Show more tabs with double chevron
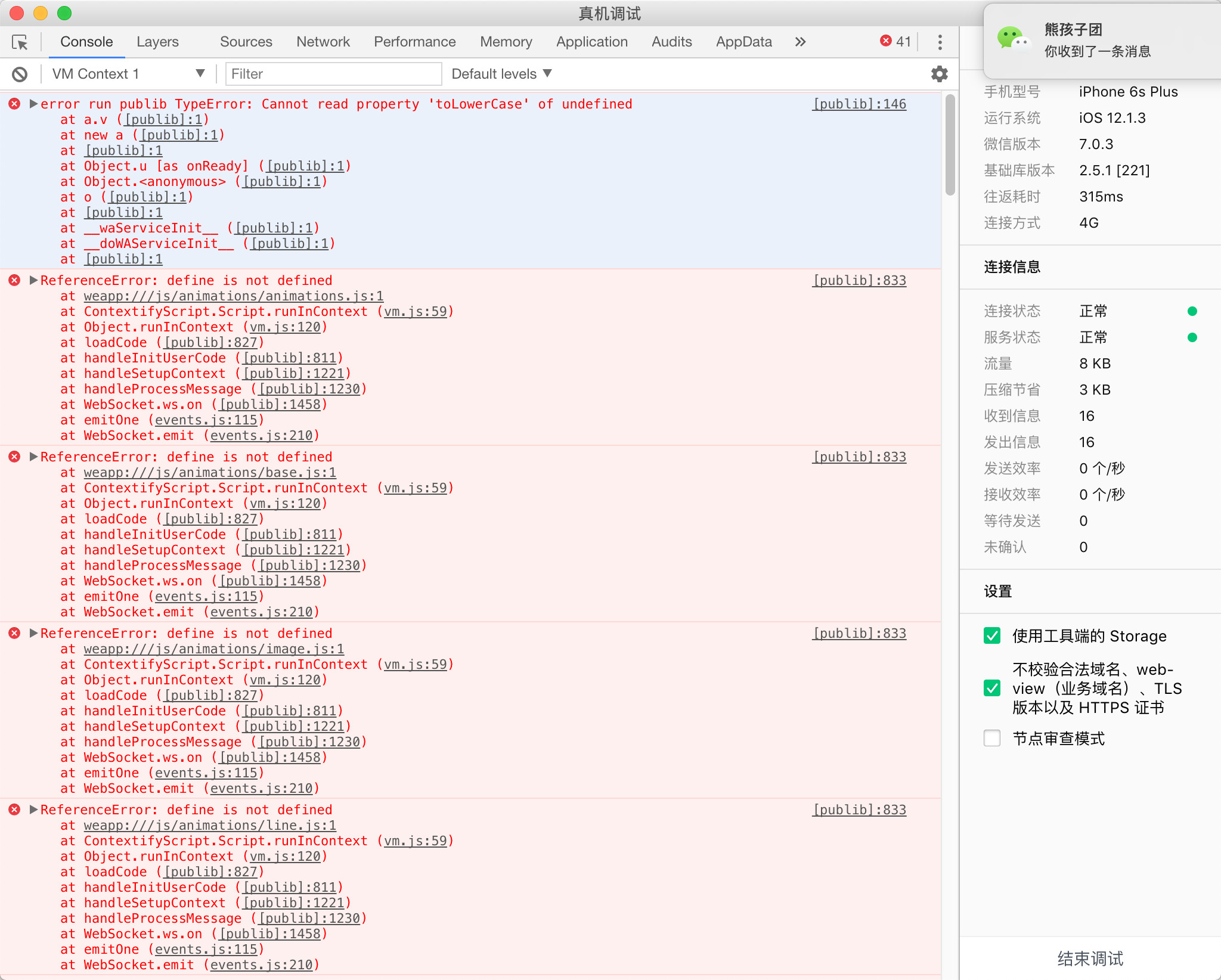Screen dimensions: 1221x980 (x=800, y=42)
